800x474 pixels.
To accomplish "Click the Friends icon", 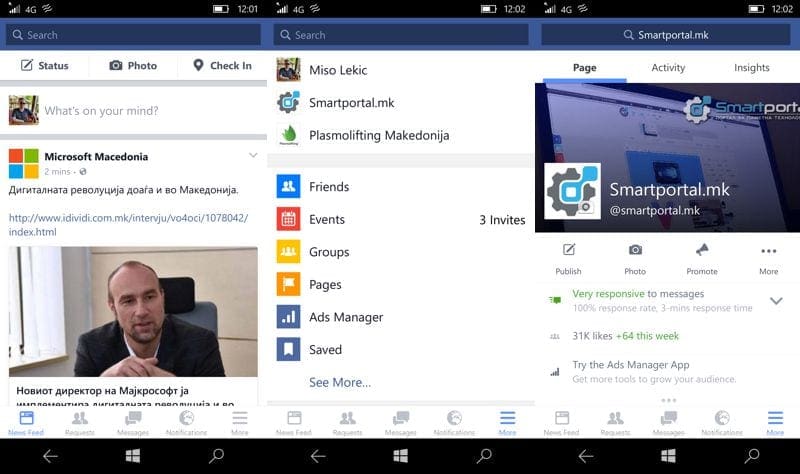I will (x=288, y=186).
